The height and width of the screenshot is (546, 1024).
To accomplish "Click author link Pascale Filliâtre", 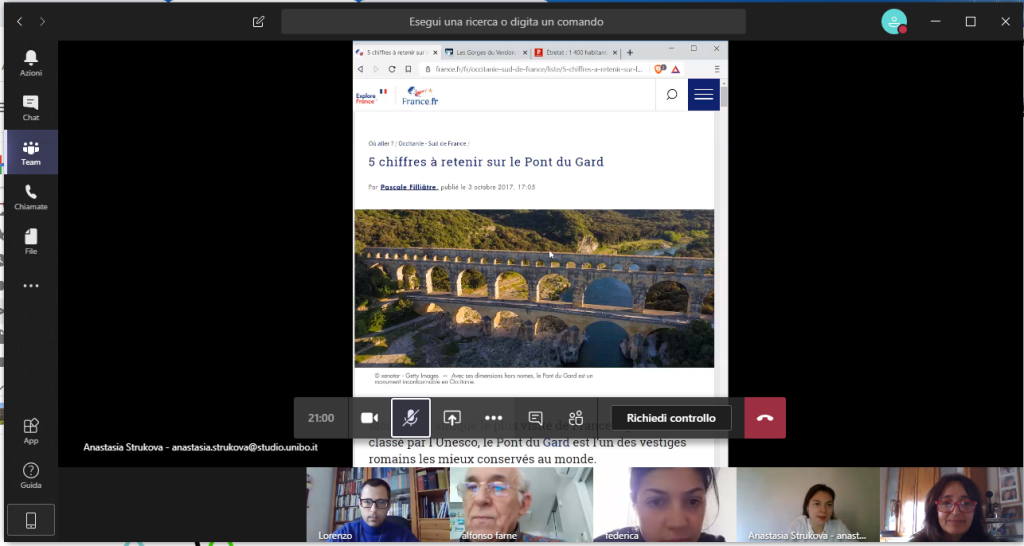I will point(409,187).
